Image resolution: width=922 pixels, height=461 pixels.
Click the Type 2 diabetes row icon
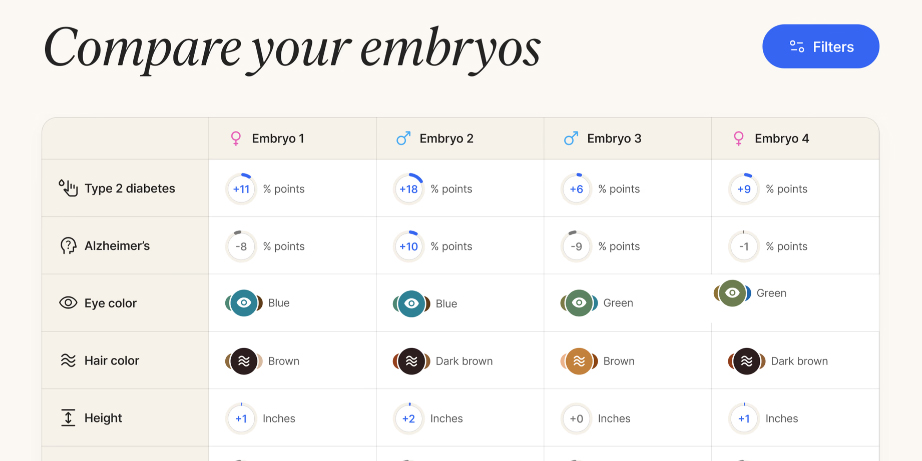pos(68,188)
